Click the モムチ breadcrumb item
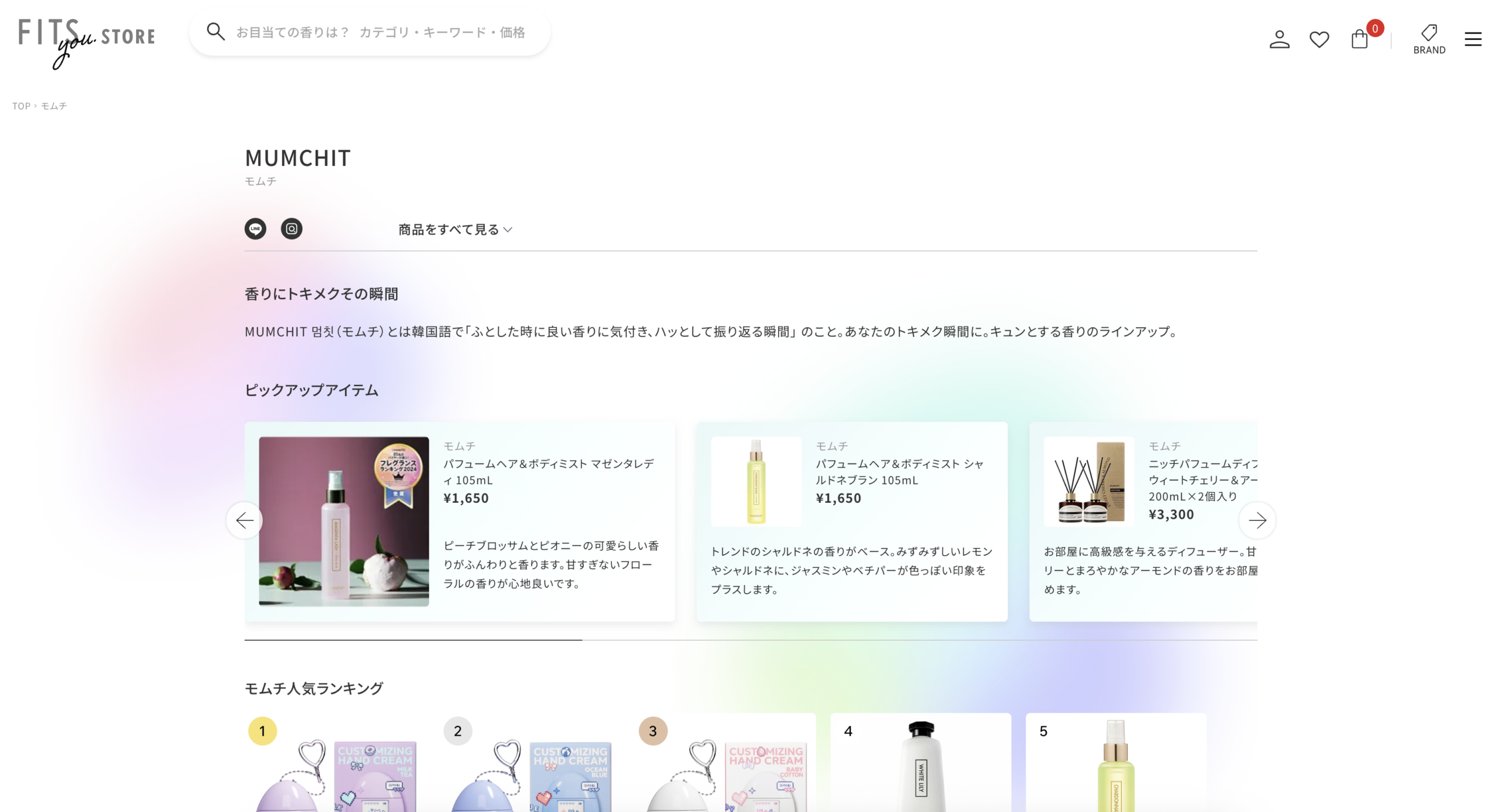Viewport: 1502px width, 812px height. pos(54,106)
